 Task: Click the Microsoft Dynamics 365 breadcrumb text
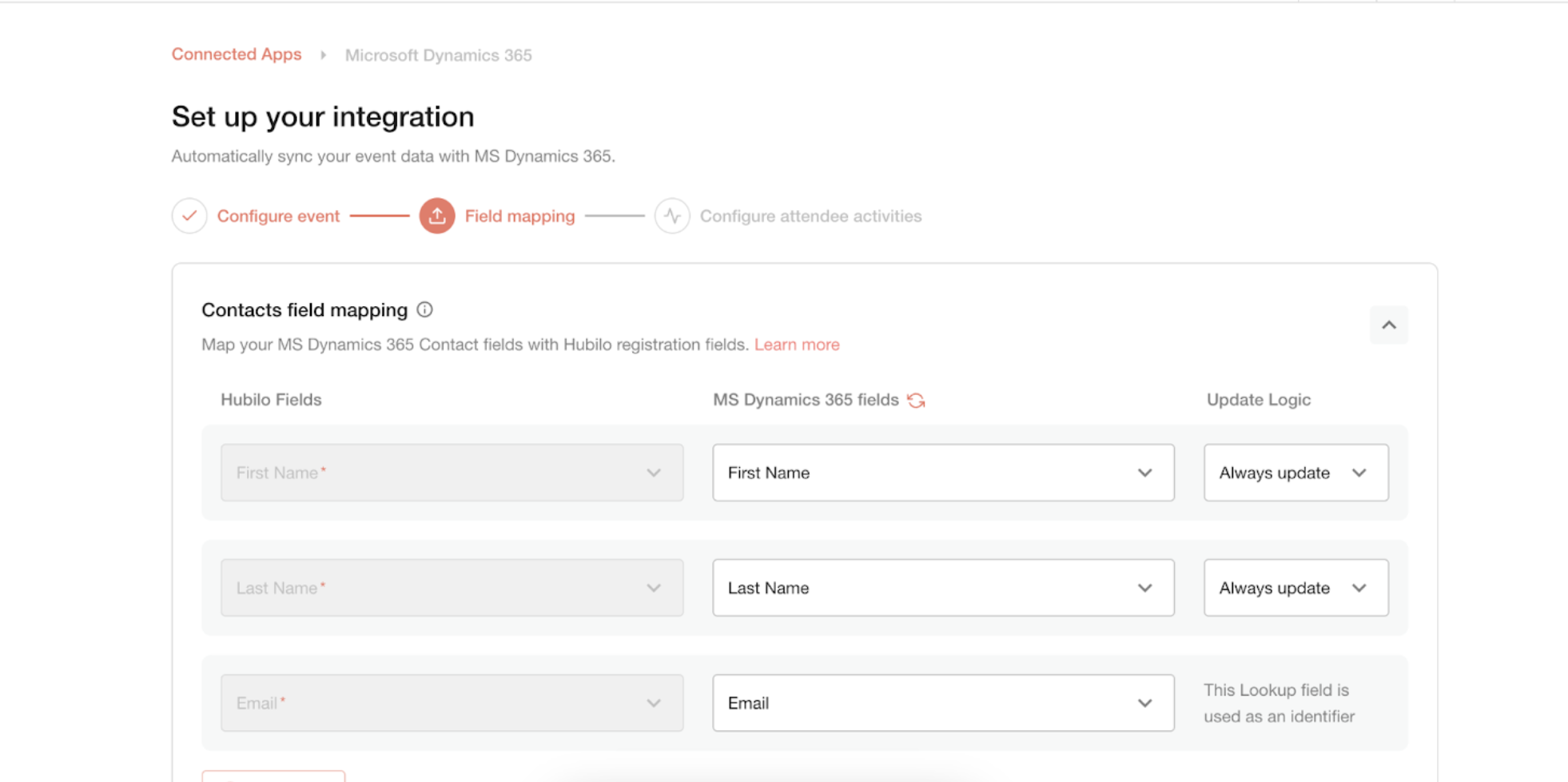(438, 55)
